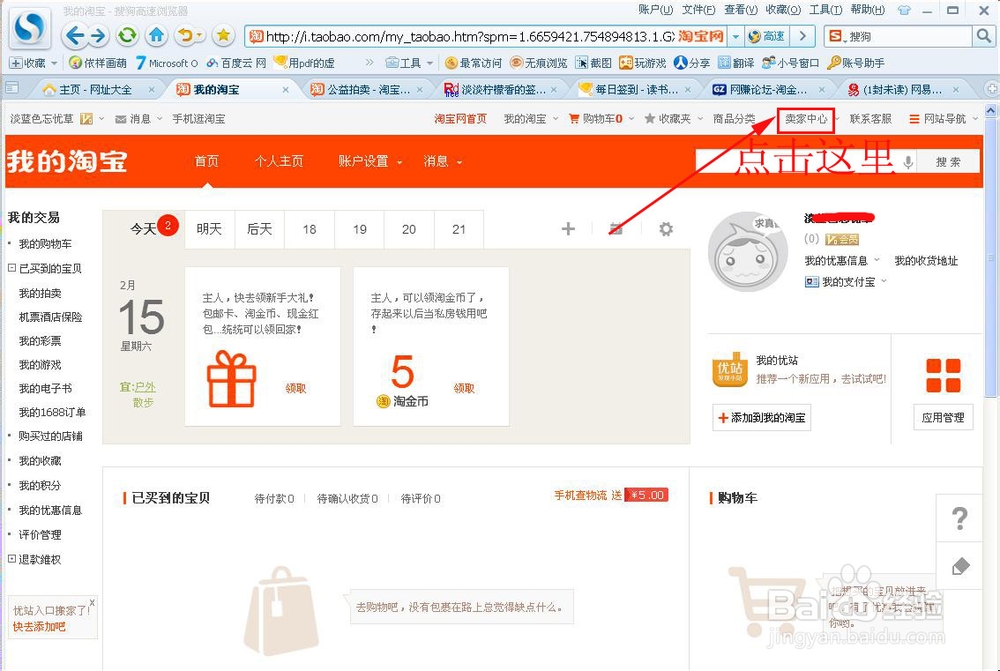Click the 高速 mode toggle button
The width and height of the screenshot is (1000, 671).
(767, 36)
